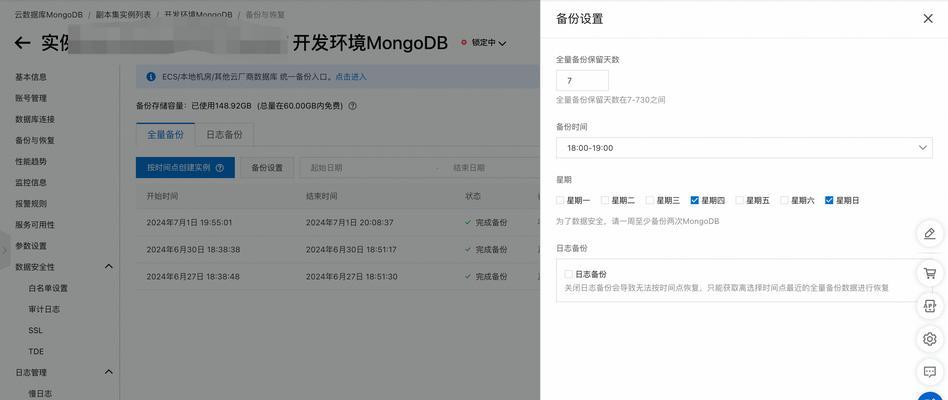
Task: Collapse the 数据安全性 sidebar section
Action: click(x=109, y=266)
